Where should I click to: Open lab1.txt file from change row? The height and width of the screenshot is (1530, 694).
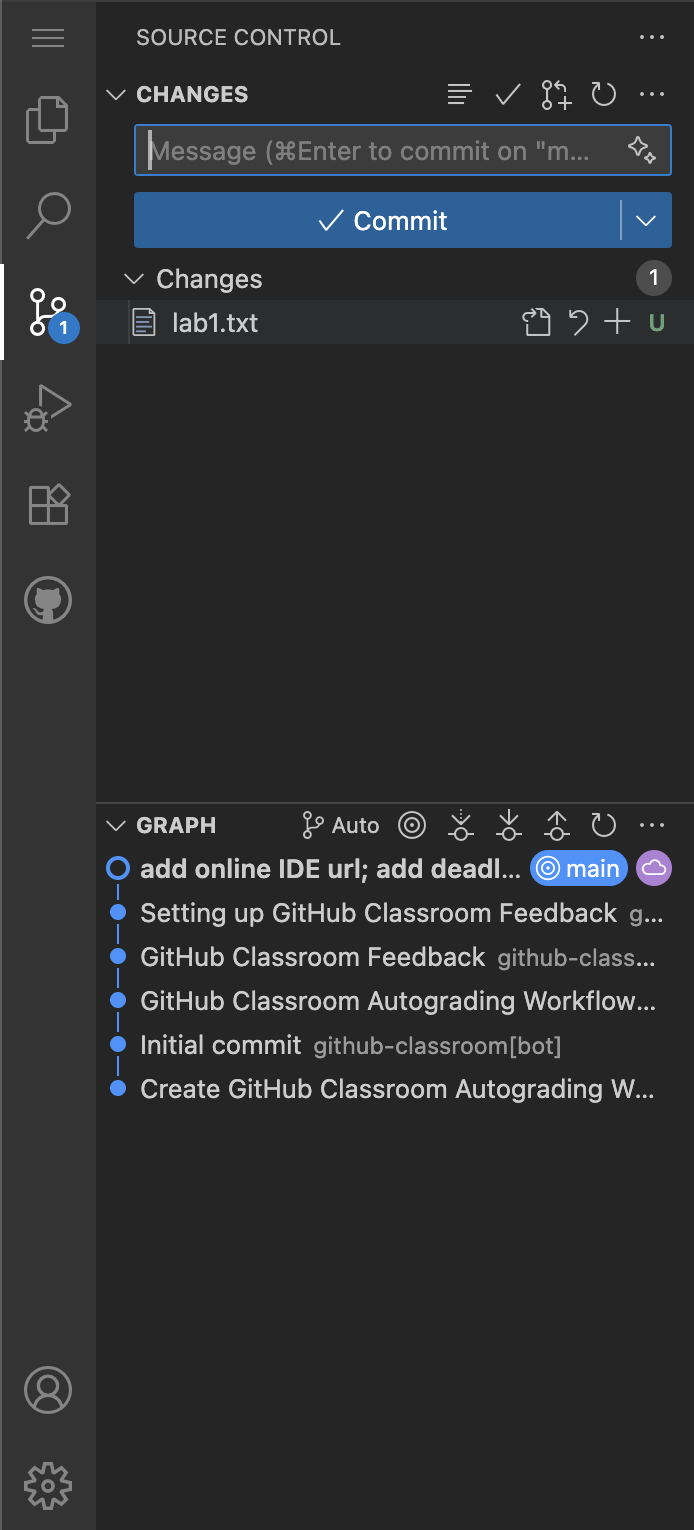click(x=537, y=323)
